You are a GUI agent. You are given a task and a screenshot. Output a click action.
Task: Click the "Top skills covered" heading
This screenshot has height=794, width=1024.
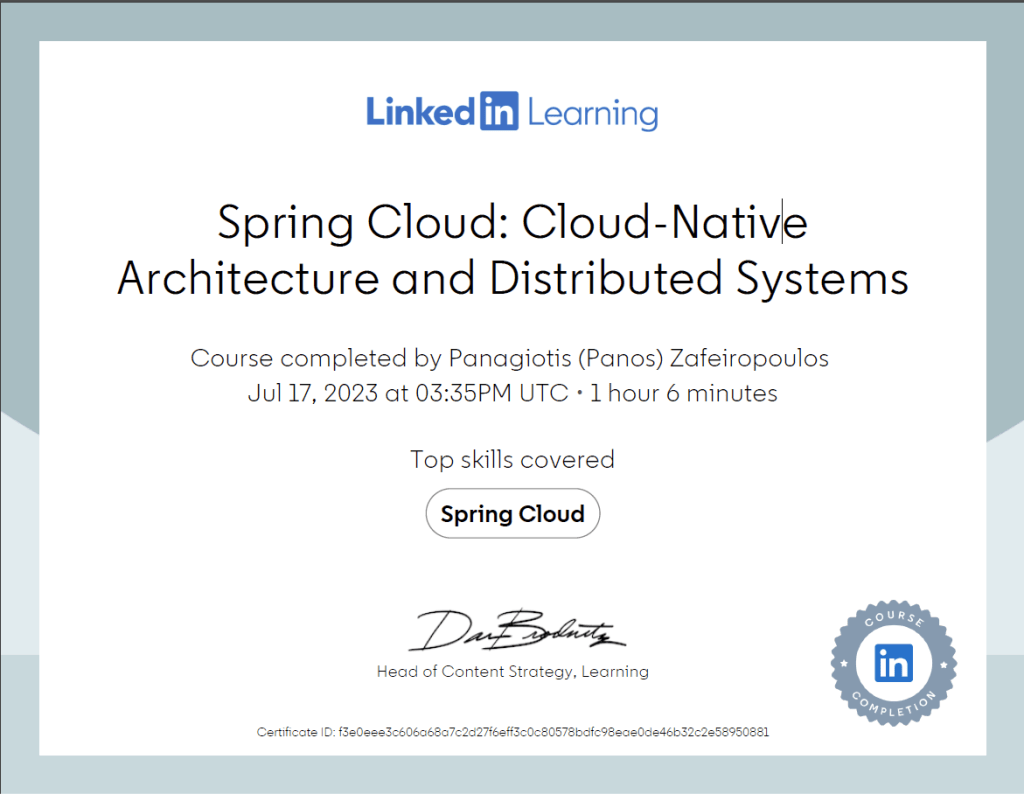513,460
